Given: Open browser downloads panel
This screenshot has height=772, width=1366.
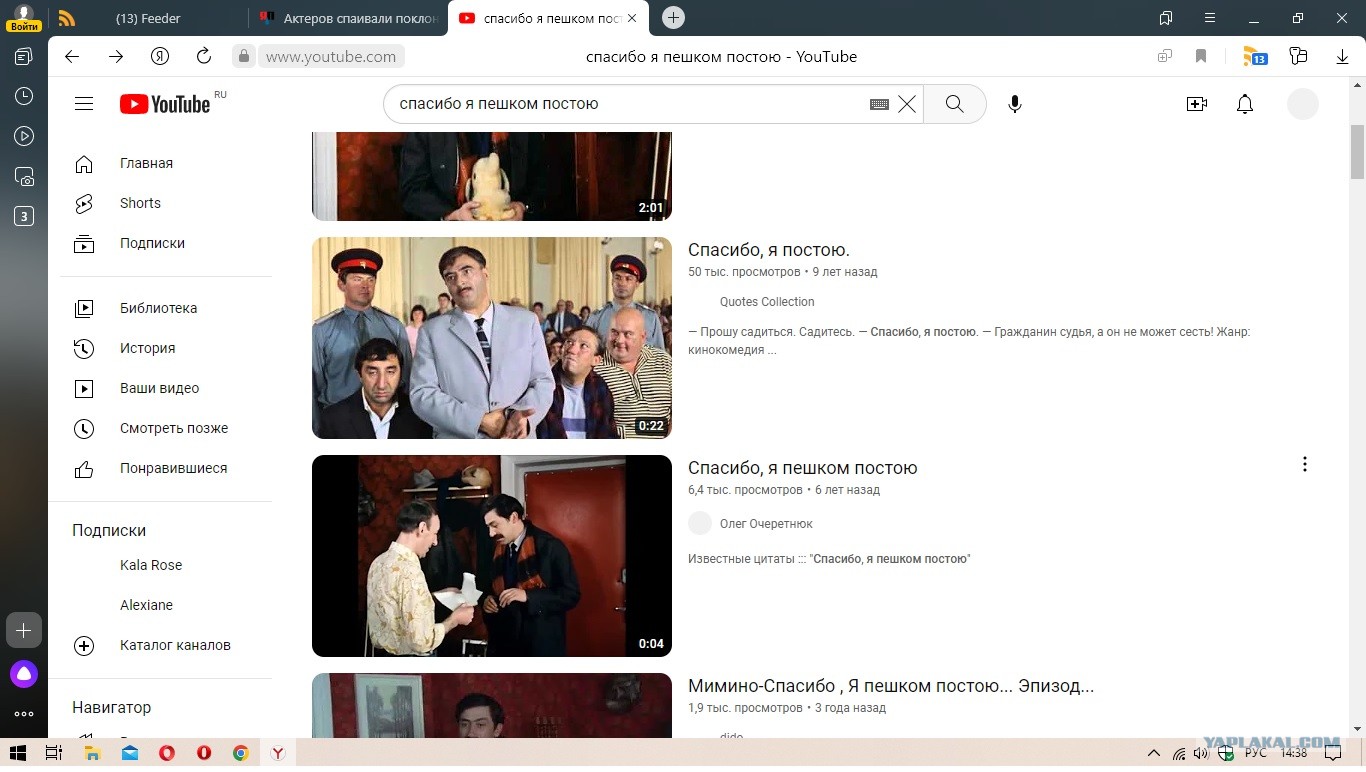Looking at the screenshot, I should coord(1343,57).
